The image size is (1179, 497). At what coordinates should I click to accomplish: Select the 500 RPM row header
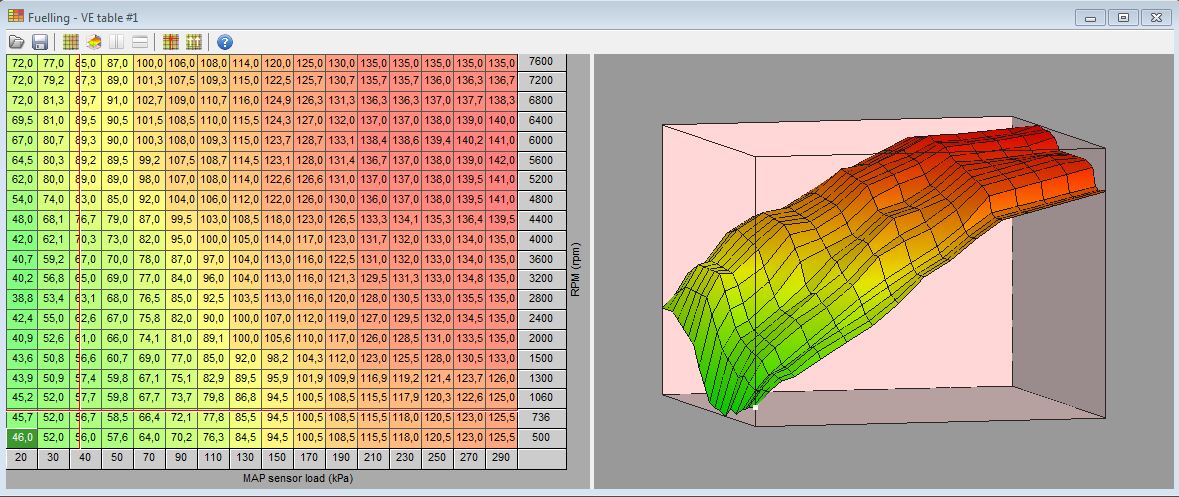pos(541,438)
